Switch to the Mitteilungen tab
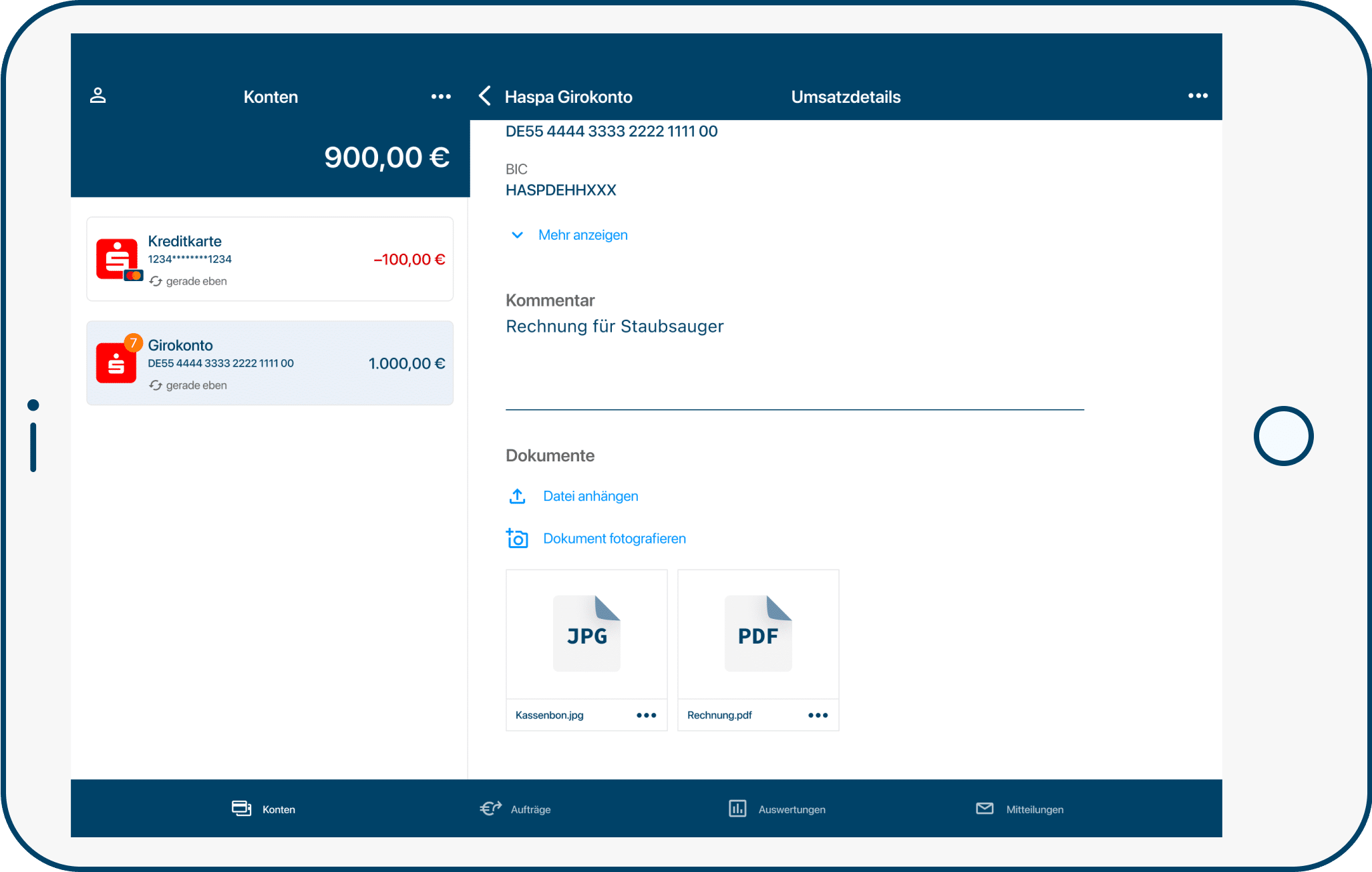The image size is (1372, 872). coord(1035,809)
